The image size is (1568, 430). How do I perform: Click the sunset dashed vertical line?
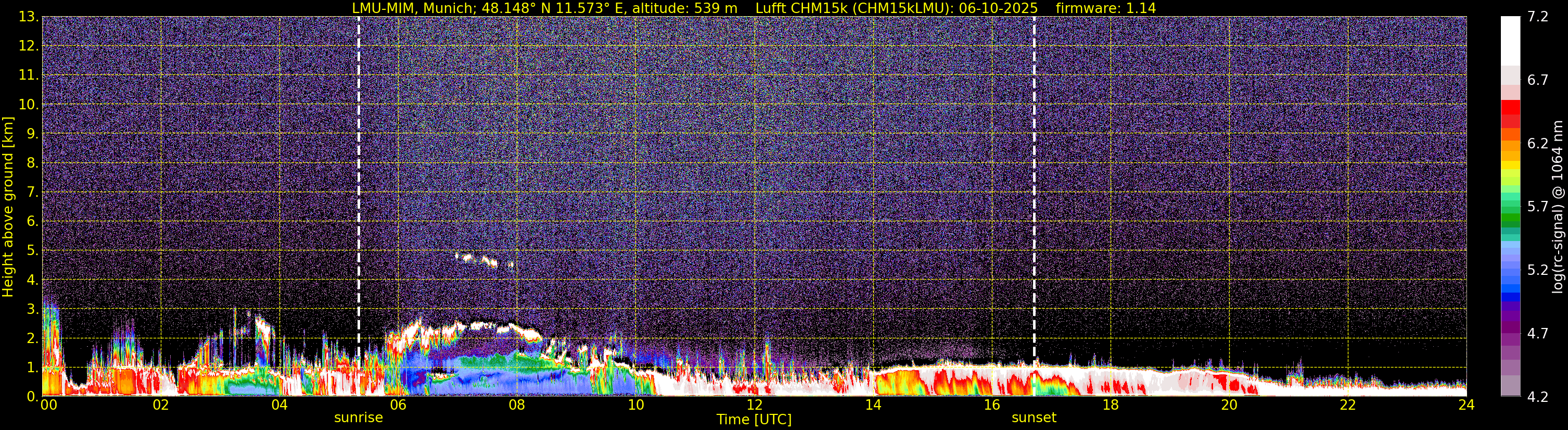tap(1034, 206)
